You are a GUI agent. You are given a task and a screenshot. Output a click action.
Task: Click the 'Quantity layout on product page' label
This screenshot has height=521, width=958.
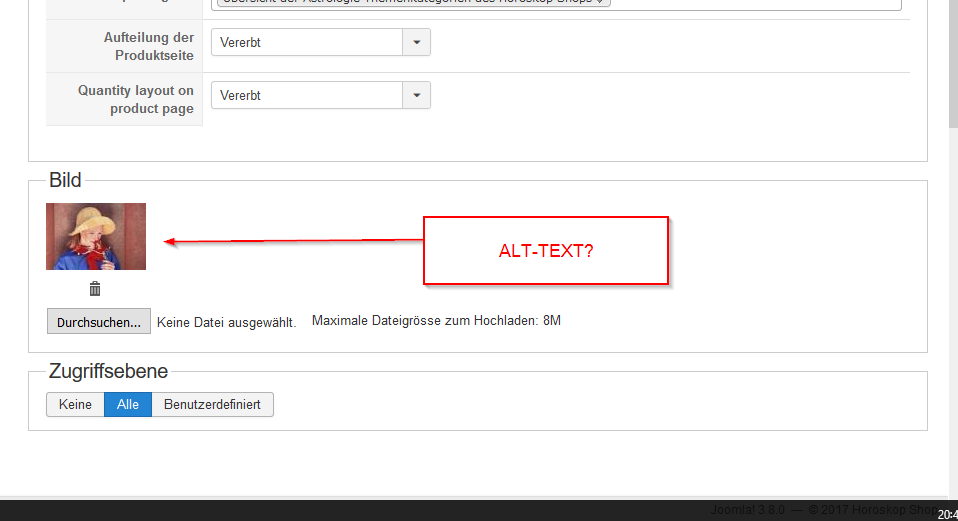point(136,100)
